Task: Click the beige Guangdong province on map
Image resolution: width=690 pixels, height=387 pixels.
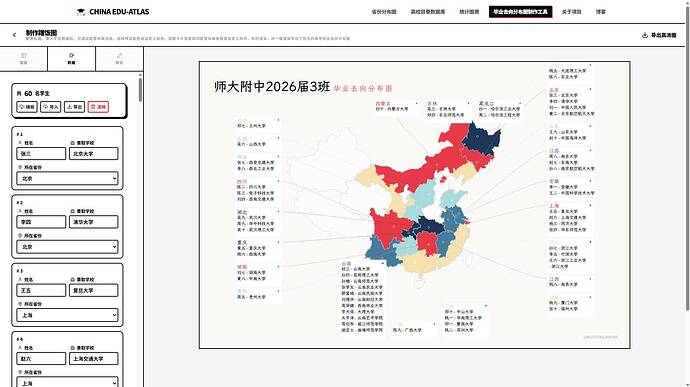Action: (425, 263)
